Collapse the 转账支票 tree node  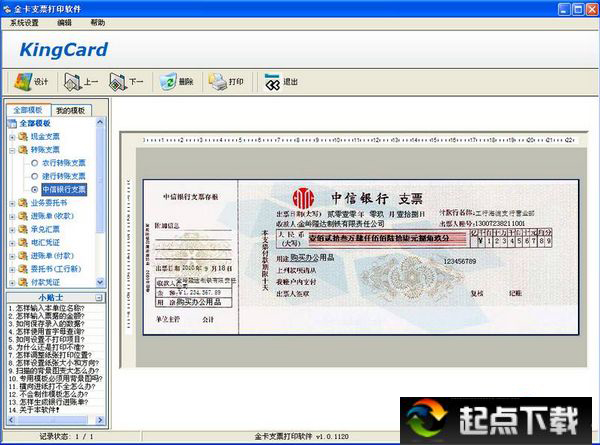pyautogui.click(x=12, y=150)
